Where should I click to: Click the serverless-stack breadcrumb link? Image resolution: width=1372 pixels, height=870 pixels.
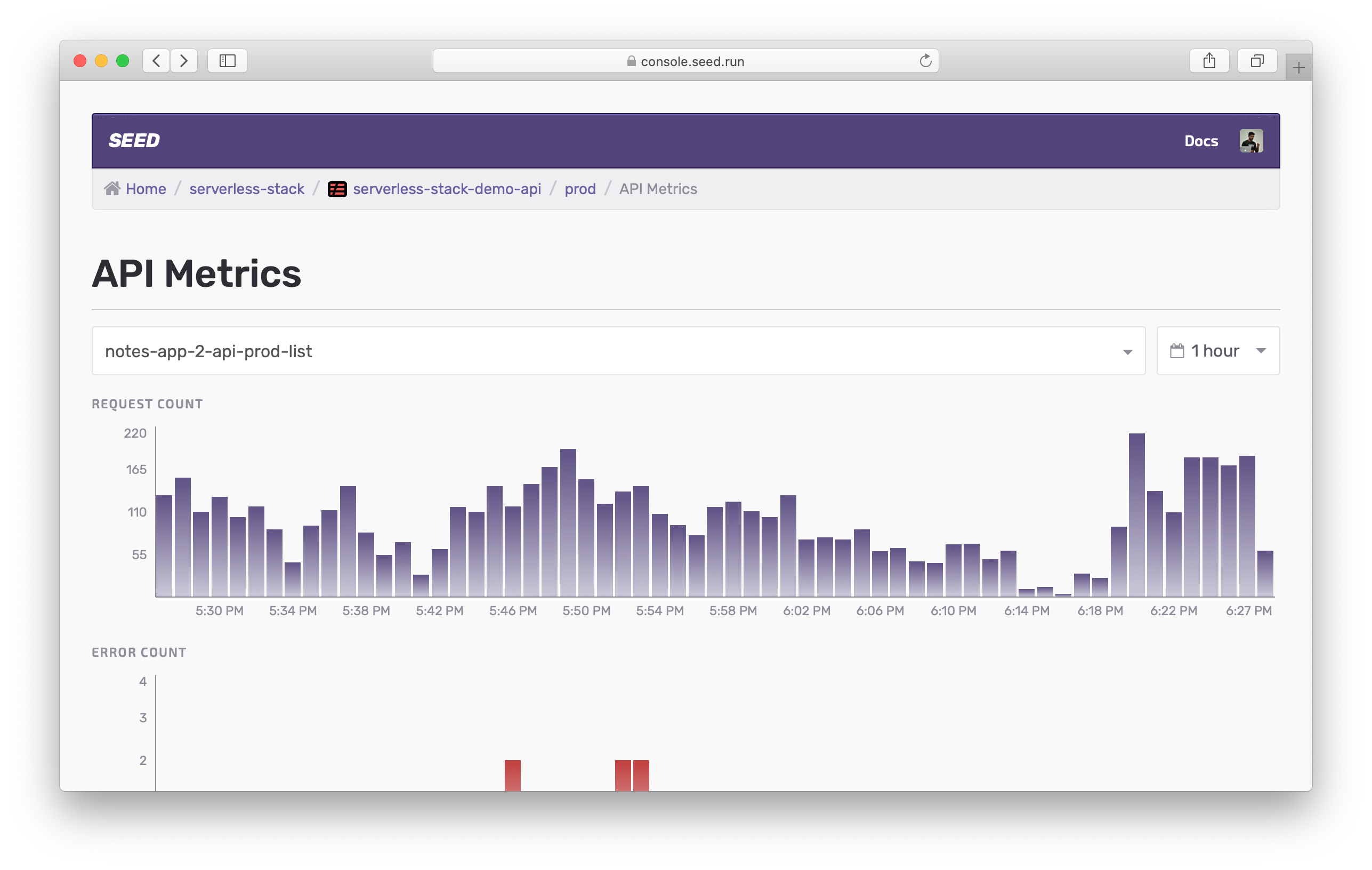[247, 189]
